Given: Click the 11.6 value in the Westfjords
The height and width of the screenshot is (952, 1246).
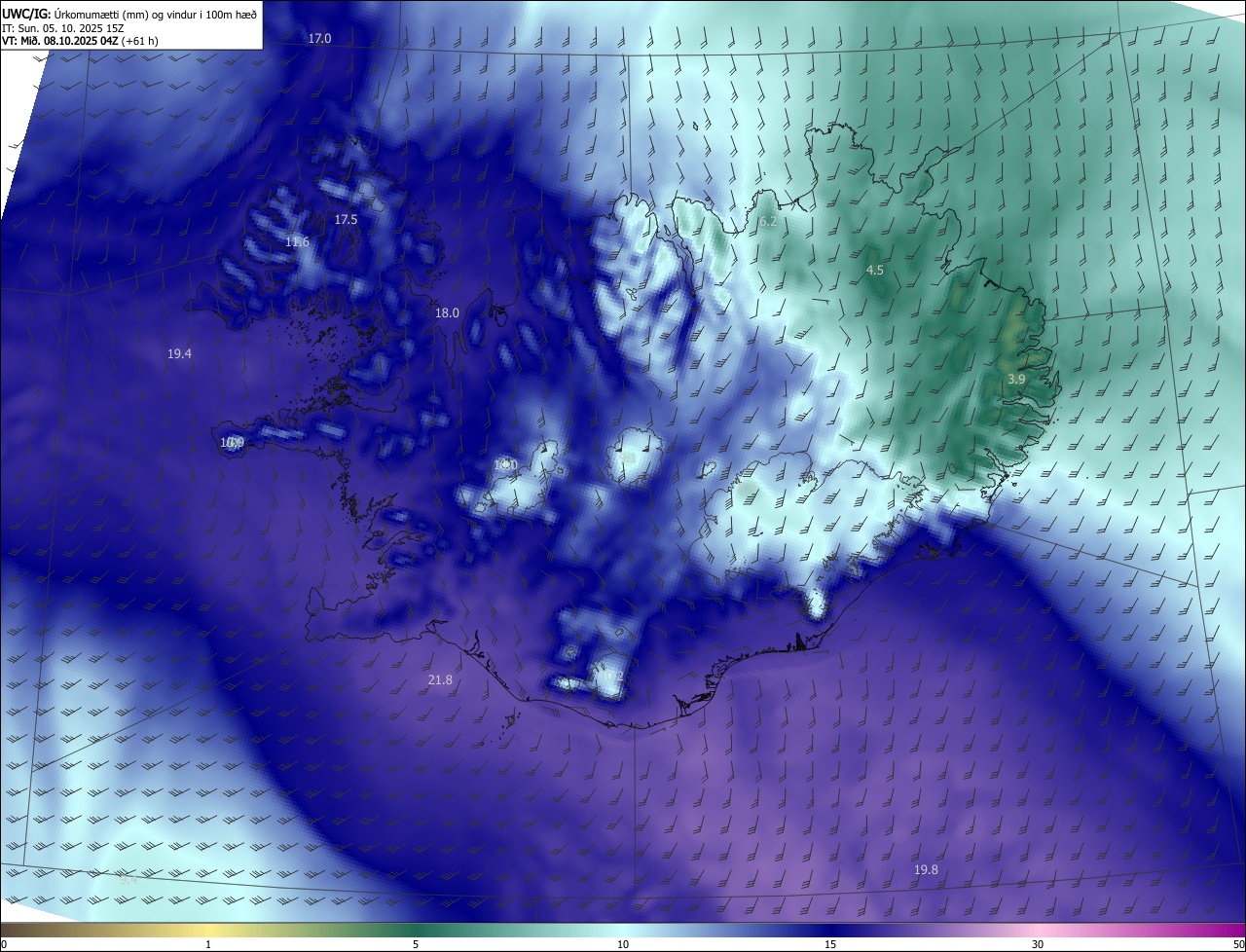Looking at the screenshot, I should click(297, 241).
